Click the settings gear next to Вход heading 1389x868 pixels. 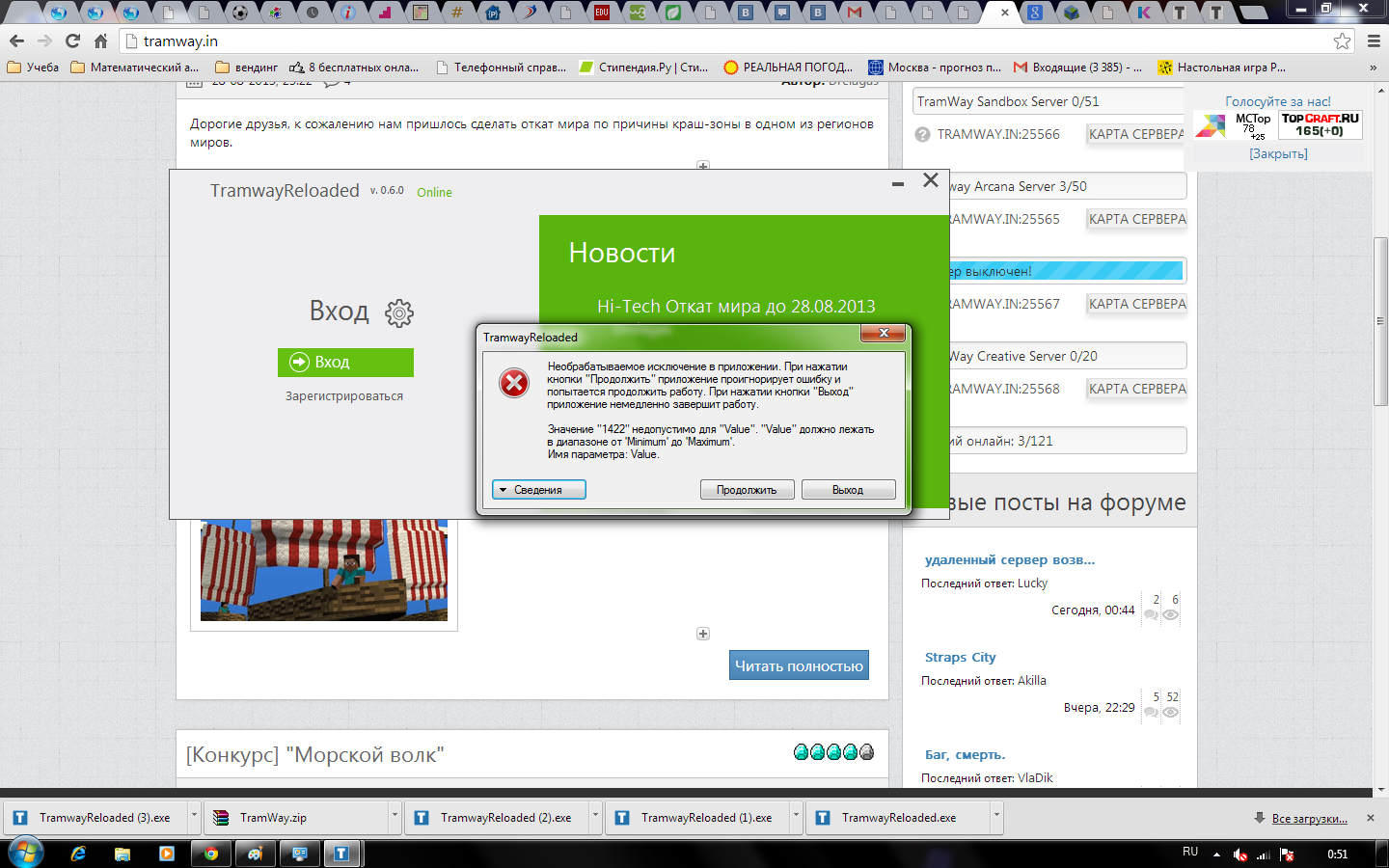coord(399,312)
